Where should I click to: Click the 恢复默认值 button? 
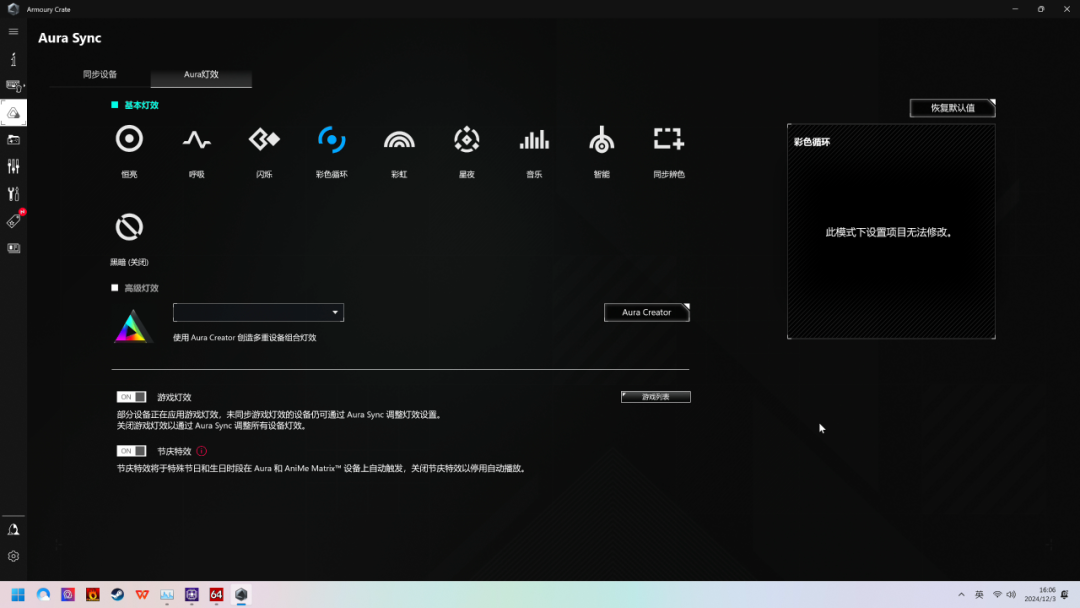pos(952,108)
